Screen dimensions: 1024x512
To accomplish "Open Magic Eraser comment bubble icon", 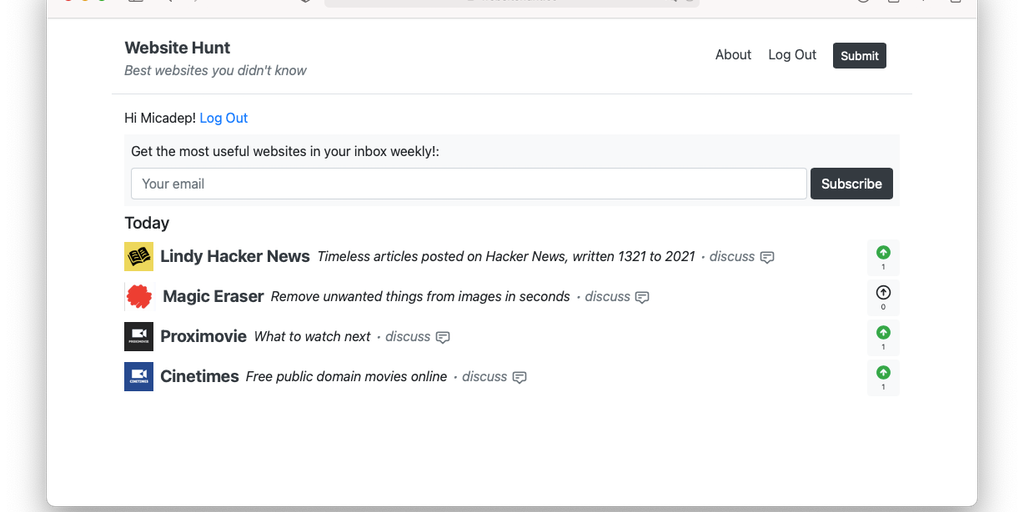I will [x=642, y=297].
